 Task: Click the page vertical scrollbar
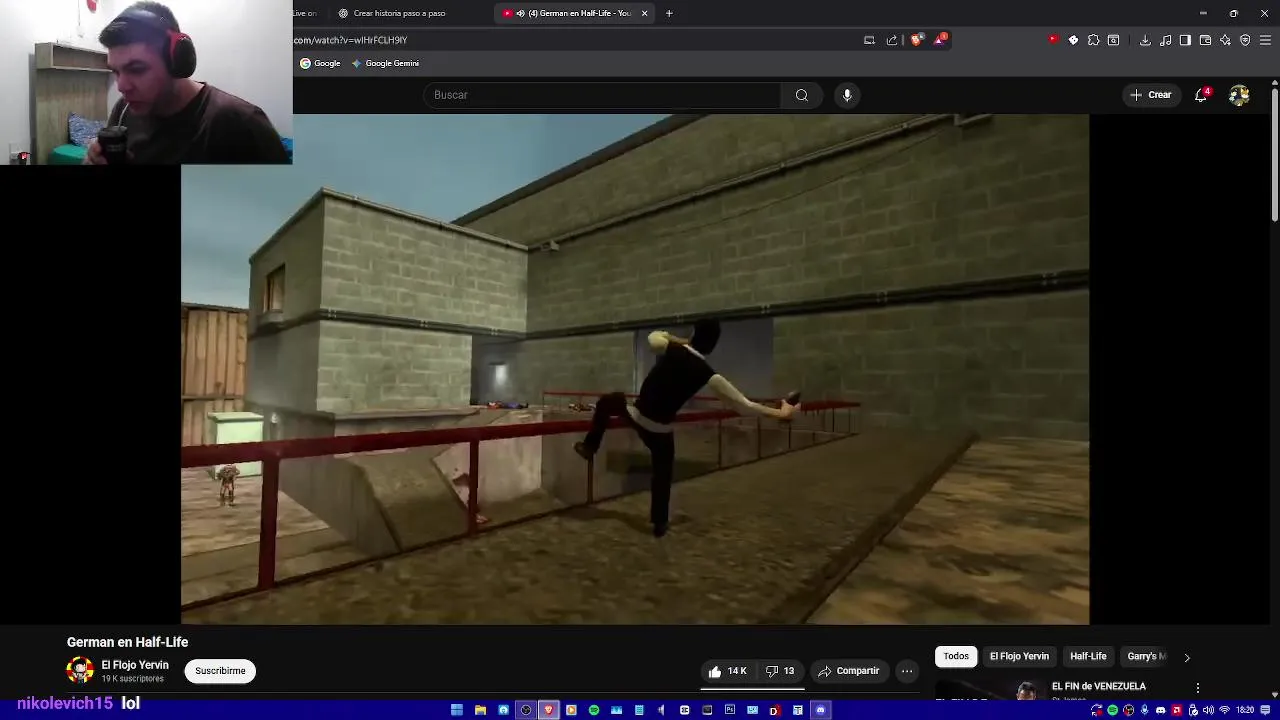coord(1275,155)
